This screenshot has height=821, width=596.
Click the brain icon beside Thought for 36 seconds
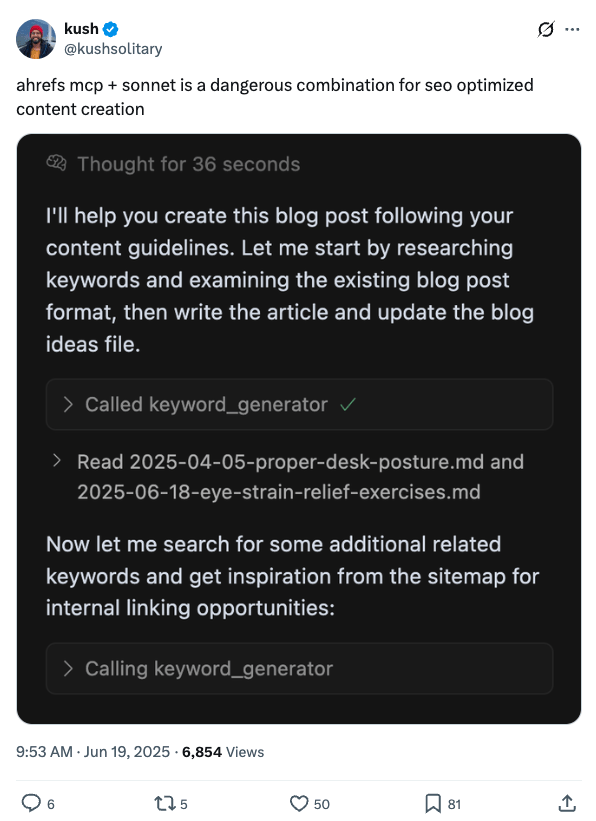point(56,163)
